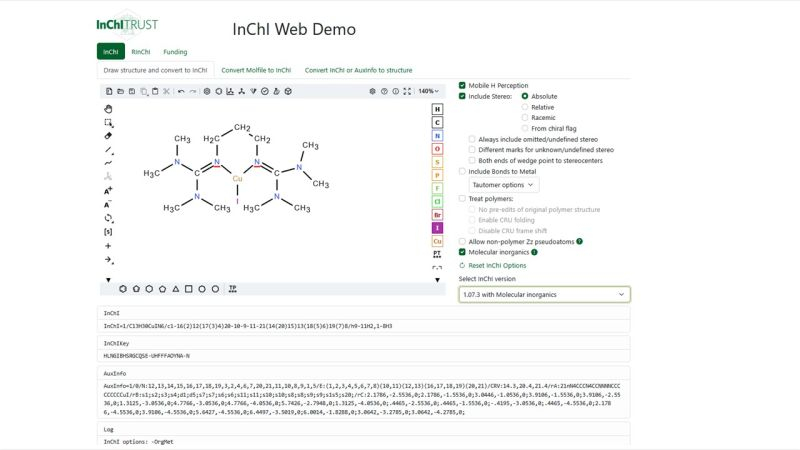Choose the Nitrogen atom button
This screenshot has width=800, height=450.
click(437, 135)
